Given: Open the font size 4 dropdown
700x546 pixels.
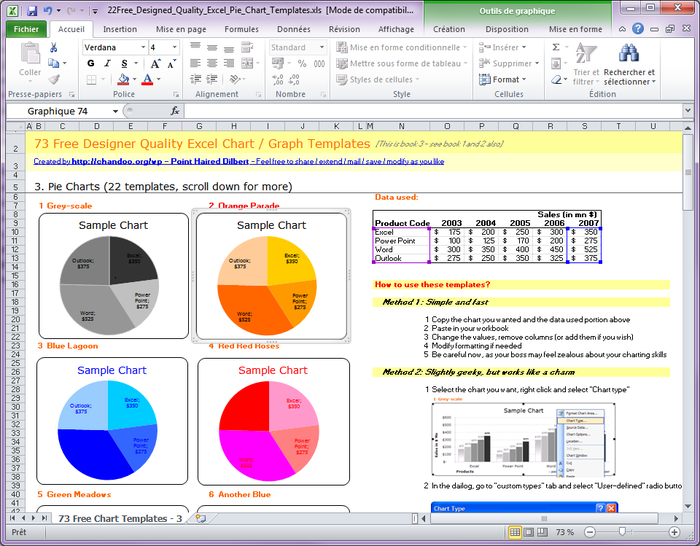Looking at the screenshot, I should point(174,47).
